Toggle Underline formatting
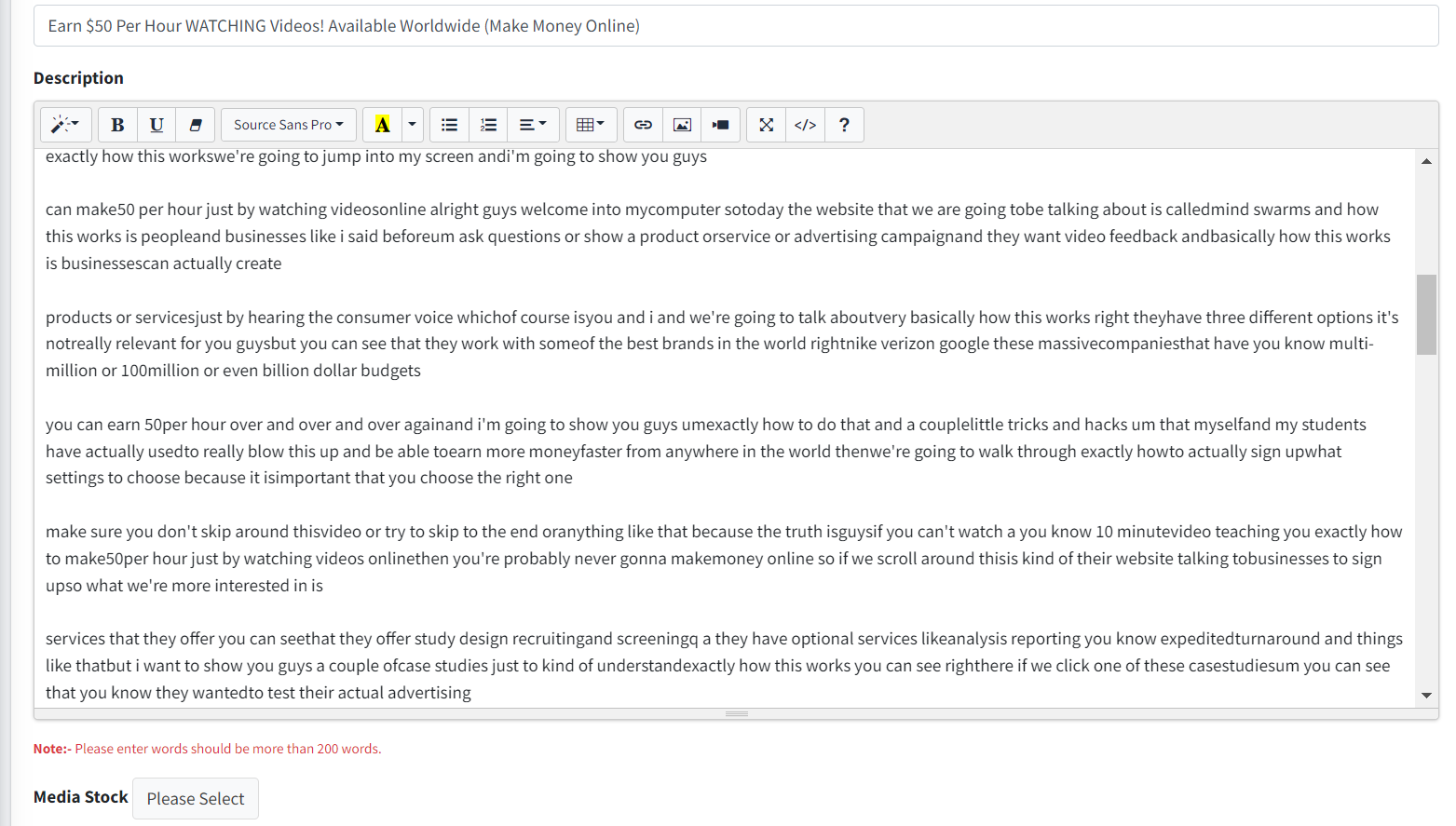The width and height of the screenshot is (1456, 826). pyautogui.click(x=156, y=125)
